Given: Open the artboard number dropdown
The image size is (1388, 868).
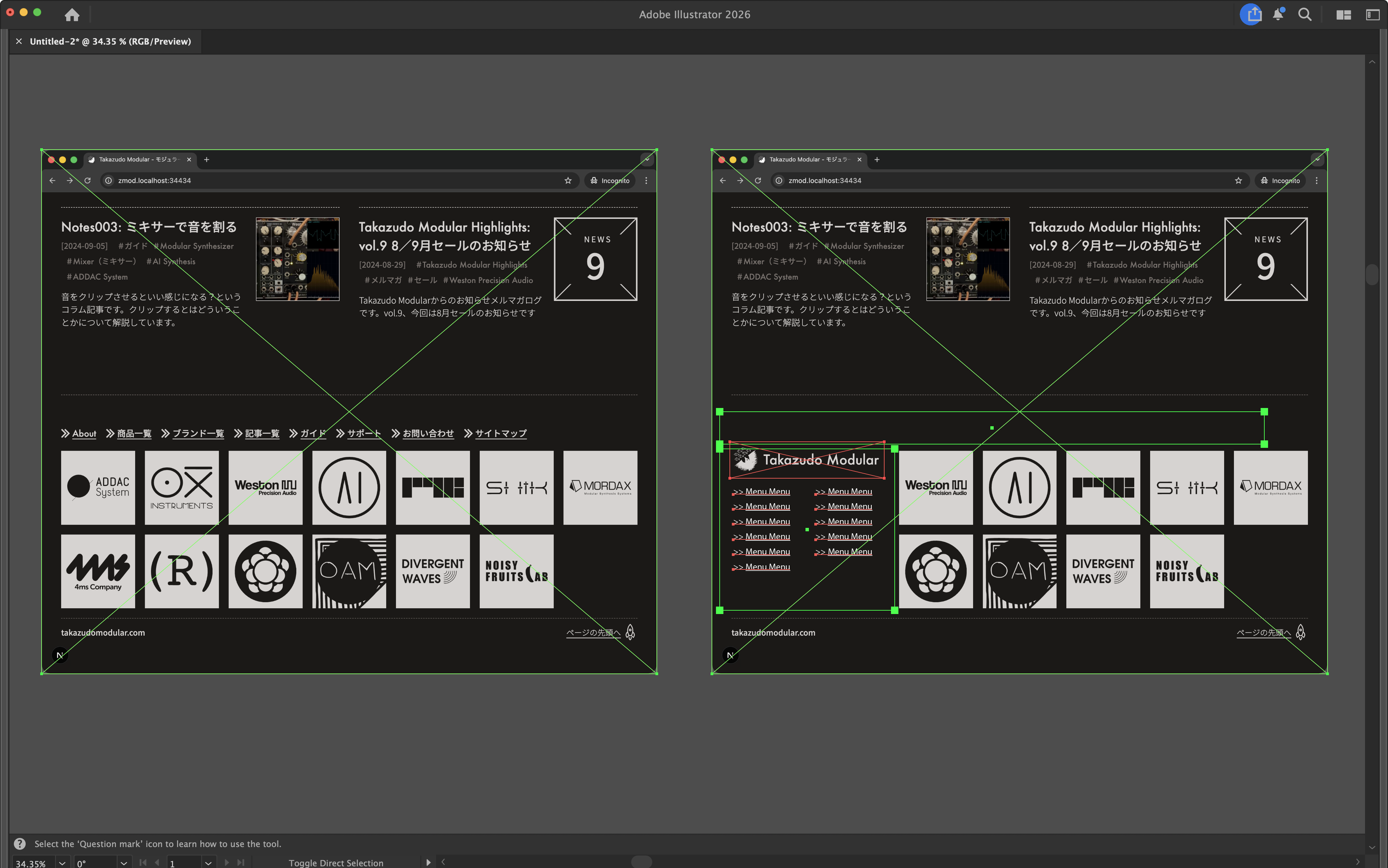Looking at the screenshot, I should click(x=208, y=862).
